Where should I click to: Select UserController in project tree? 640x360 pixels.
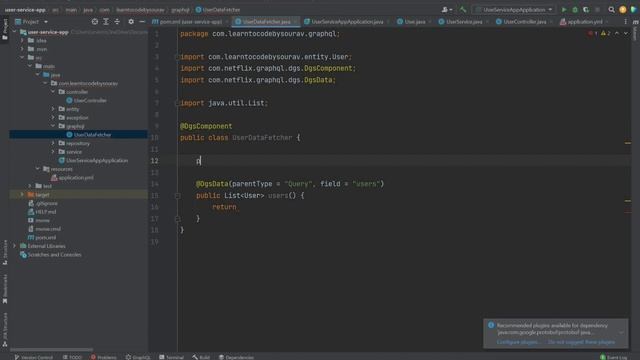(x=86, y=100)
